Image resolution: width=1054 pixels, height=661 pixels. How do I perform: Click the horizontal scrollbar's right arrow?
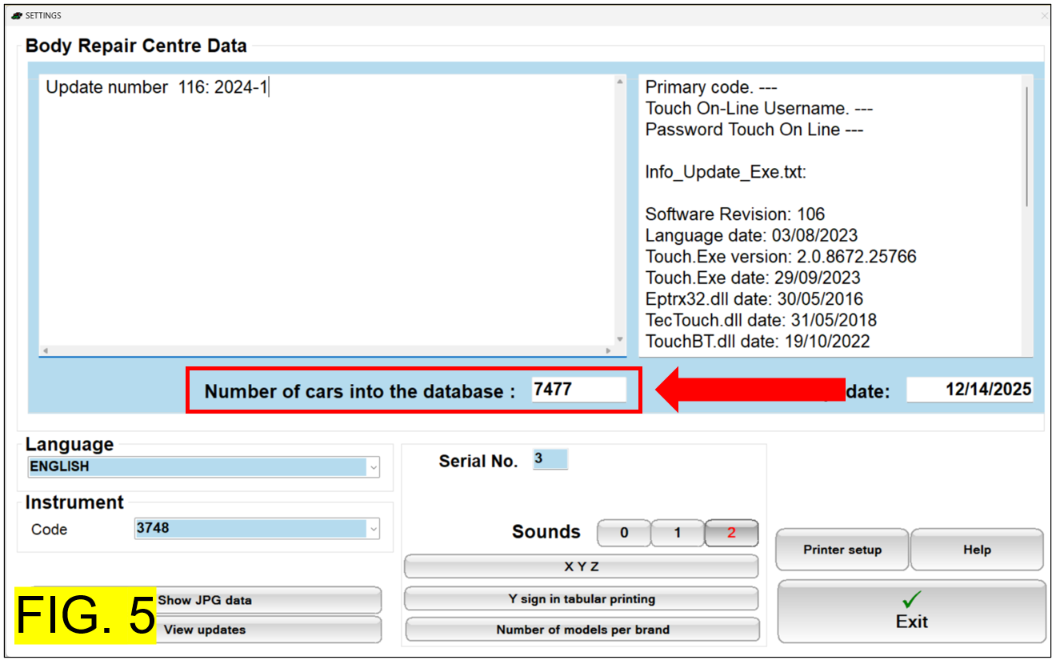[608, 350]
